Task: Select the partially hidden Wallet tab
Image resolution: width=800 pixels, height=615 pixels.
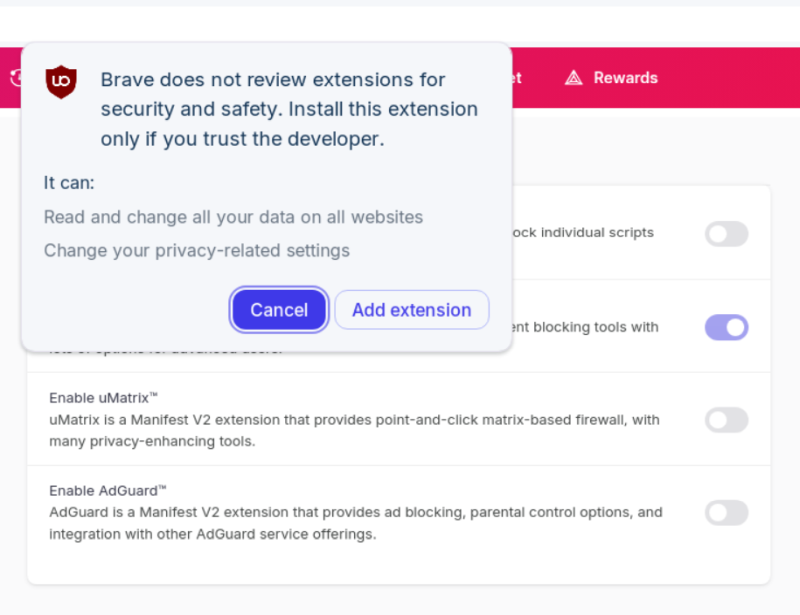Action: [516, 77]
